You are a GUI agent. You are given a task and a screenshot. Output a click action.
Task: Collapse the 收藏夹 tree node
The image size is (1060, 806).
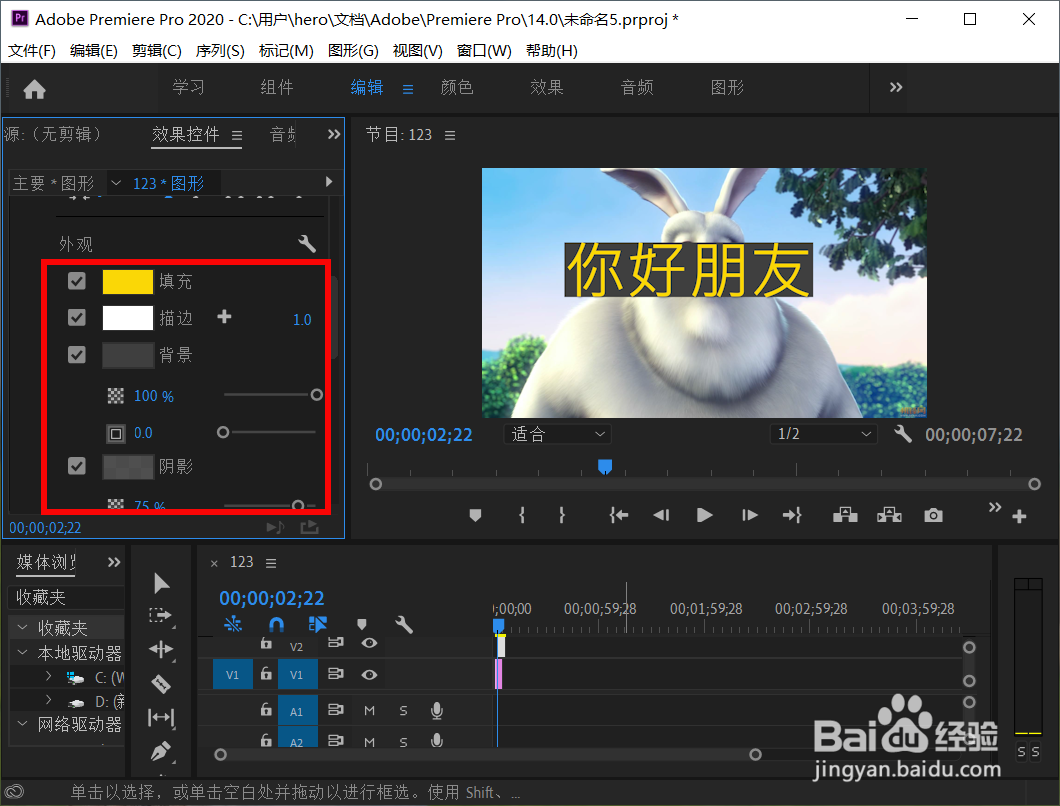[22, 627]
